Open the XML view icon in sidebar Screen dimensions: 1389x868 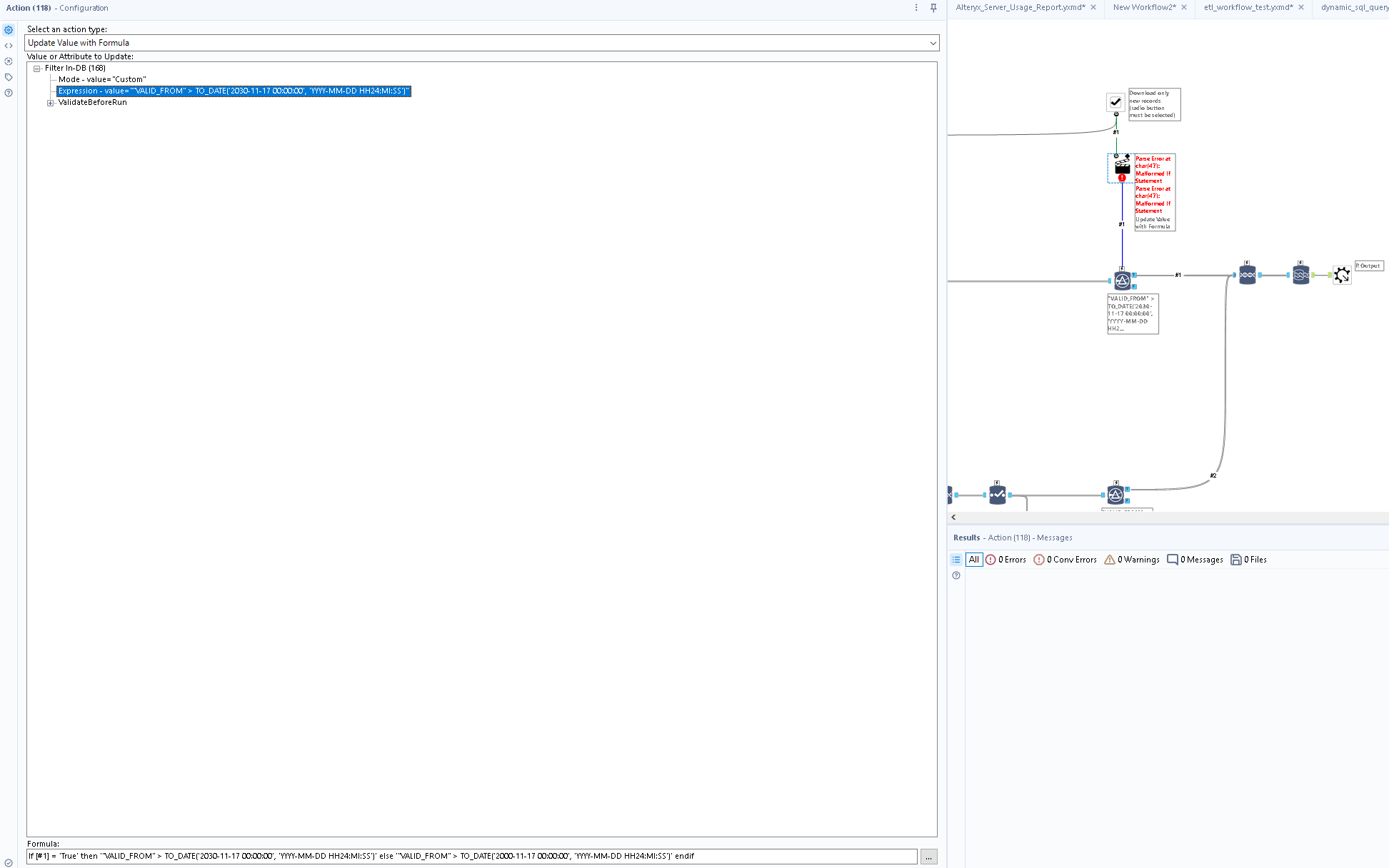pos(9,46)
